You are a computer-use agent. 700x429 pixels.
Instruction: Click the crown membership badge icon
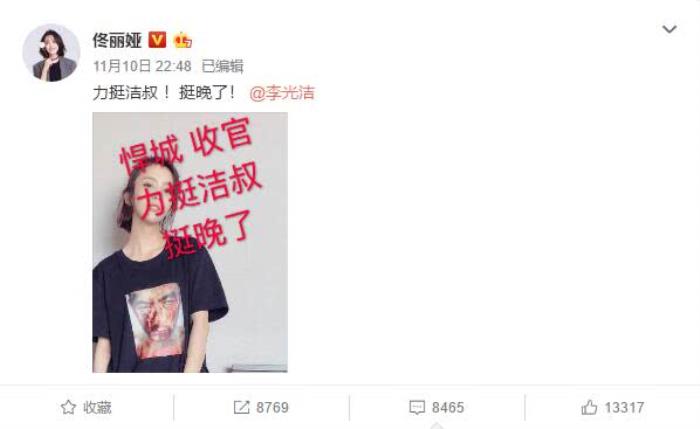click(x=183, y=40)
